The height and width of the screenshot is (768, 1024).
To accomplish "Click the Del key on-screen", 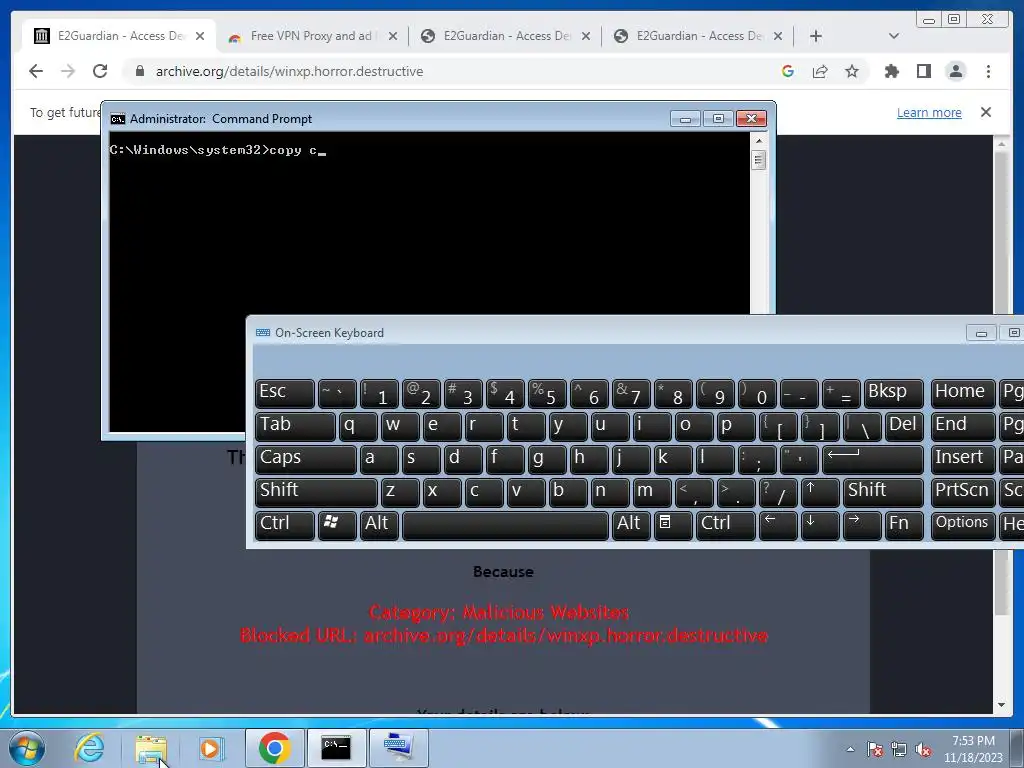I will [x=904, y=426].
